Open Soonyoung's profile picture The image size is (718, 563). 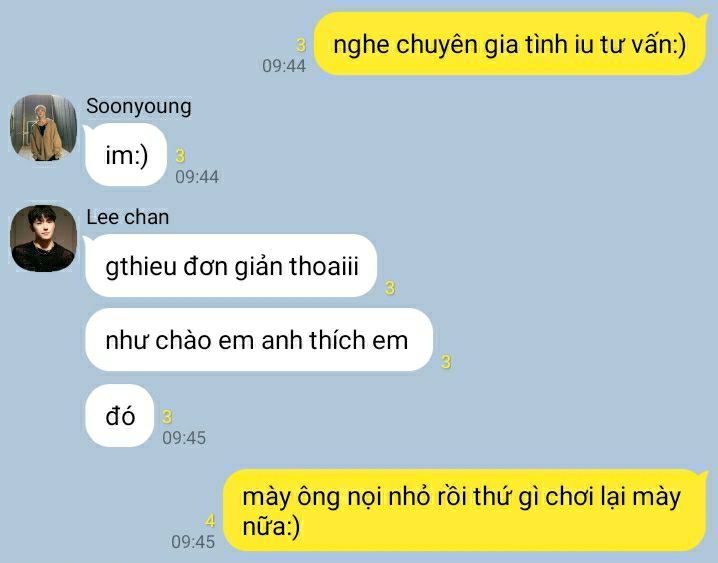pyautogui.click(x=44, y=128)
